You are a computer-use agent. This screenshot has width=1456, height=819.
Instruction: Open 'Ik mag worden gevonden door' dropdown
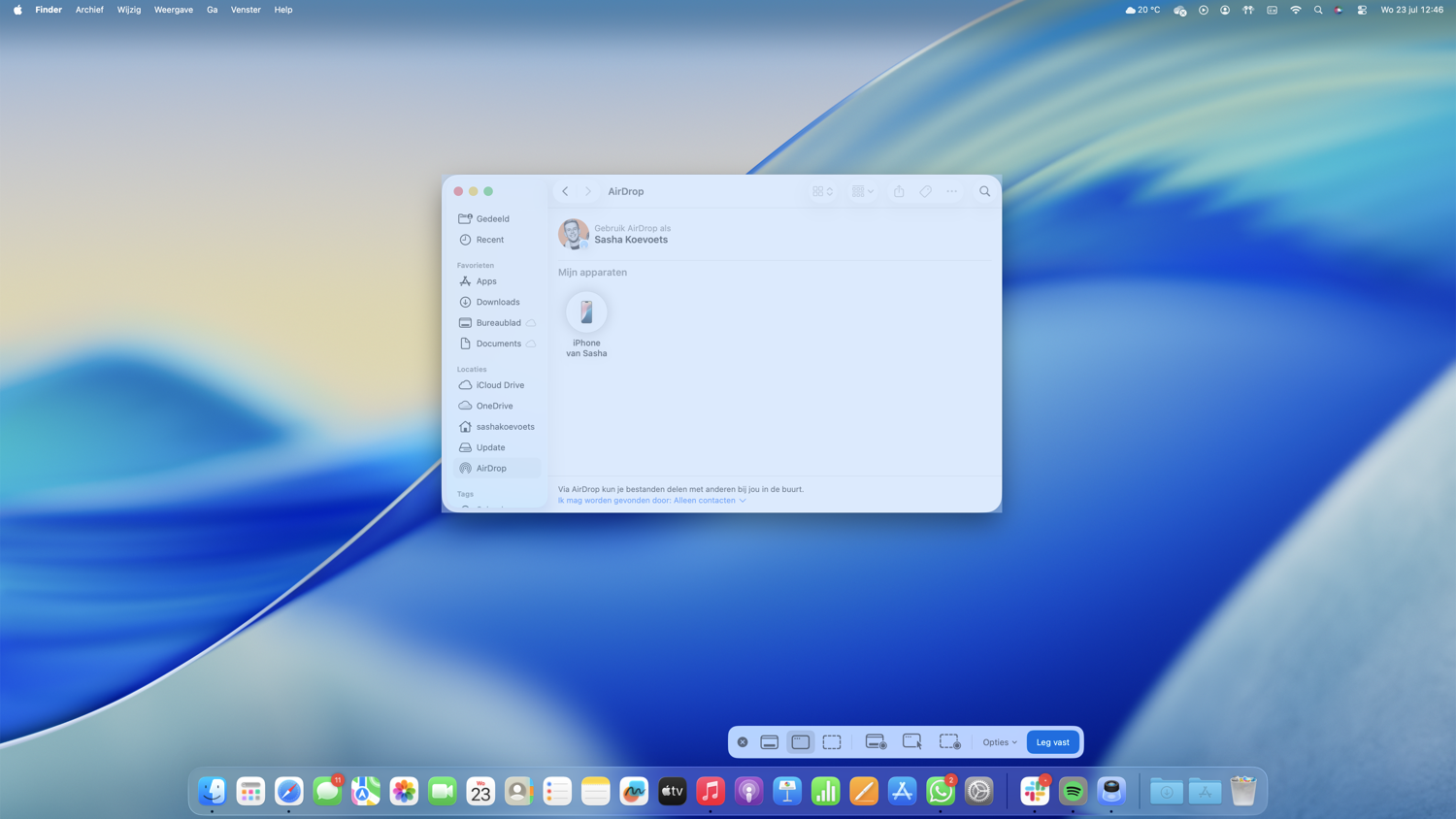652,501
